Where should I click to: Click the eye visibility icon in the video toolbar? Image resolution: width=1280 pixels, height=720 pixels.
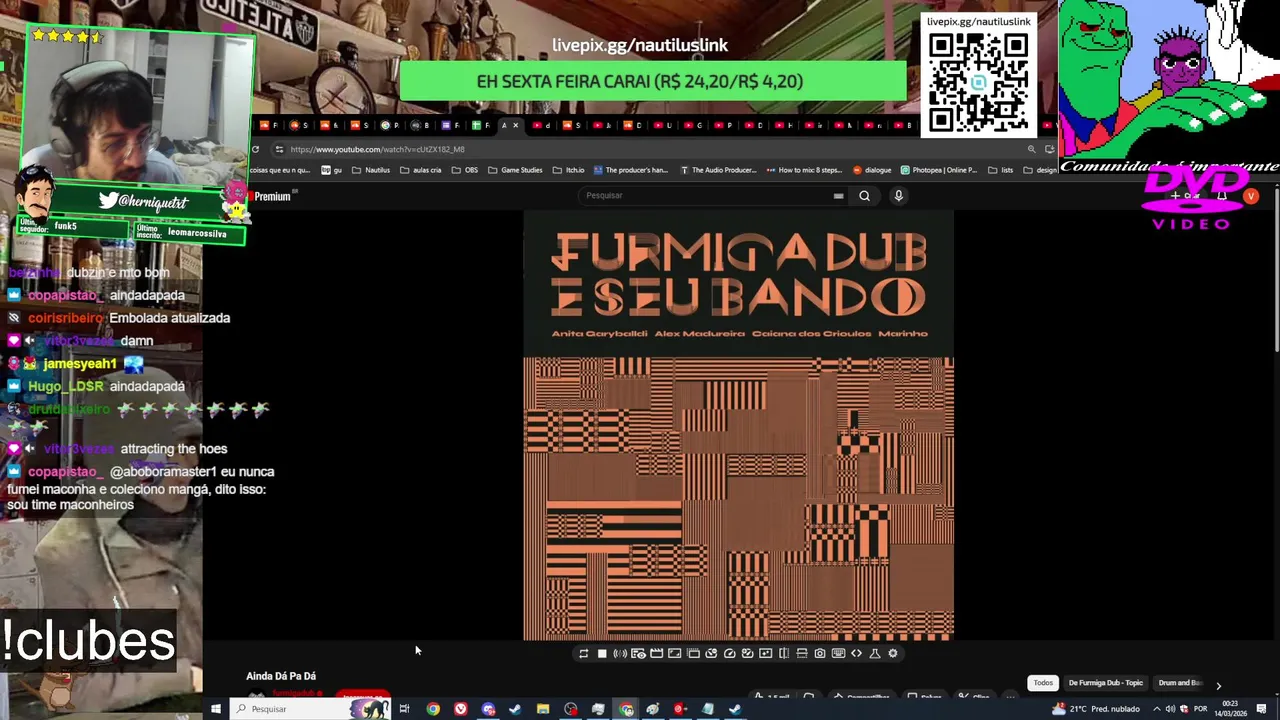pos(638,653)
